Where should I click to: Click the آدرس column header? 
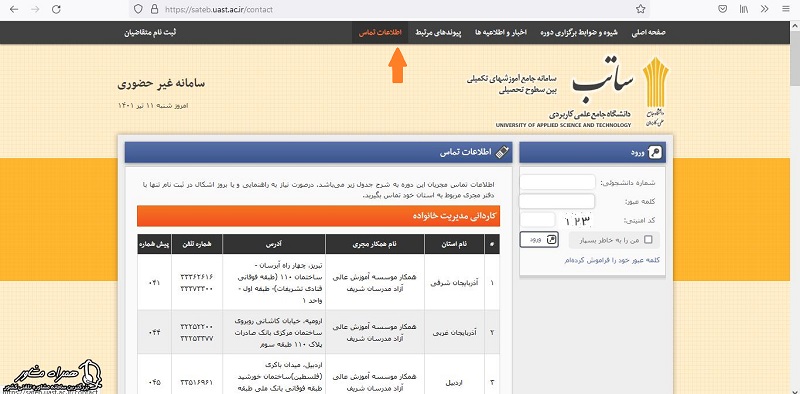(x=273, y=244)
